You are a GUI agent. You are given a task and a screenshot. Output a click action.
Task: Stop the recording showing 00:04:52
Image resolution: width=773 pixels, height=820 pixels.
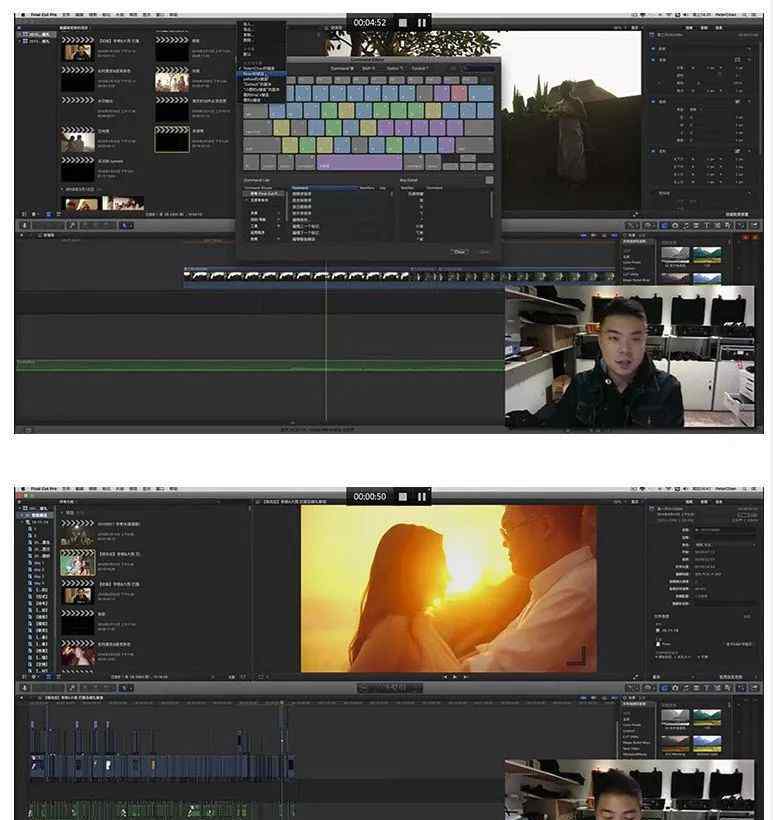[x=403, y=22]
